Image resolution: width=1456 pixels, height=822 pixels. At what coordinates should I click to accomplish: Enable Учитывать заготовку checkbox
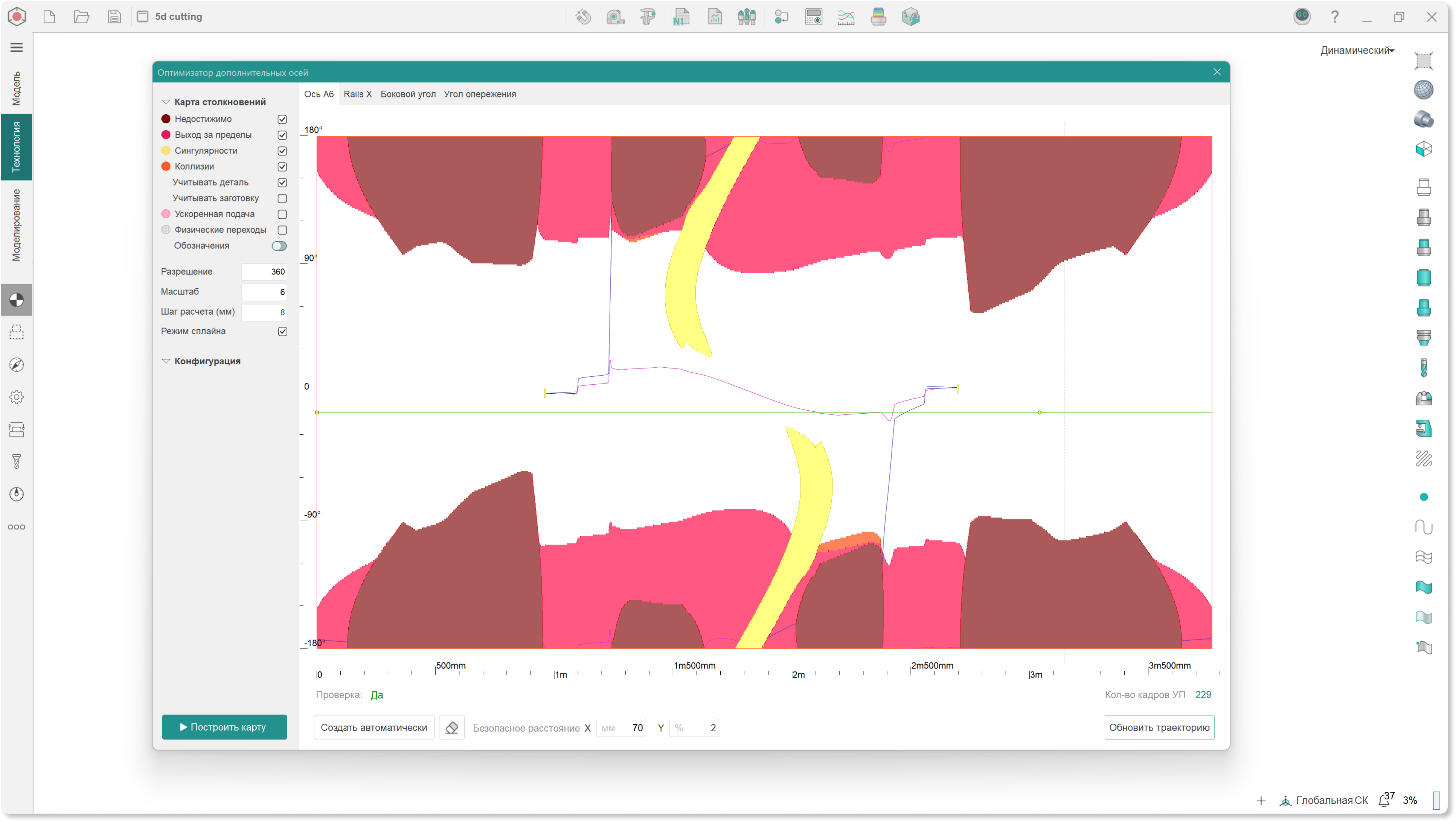(282, 198)
